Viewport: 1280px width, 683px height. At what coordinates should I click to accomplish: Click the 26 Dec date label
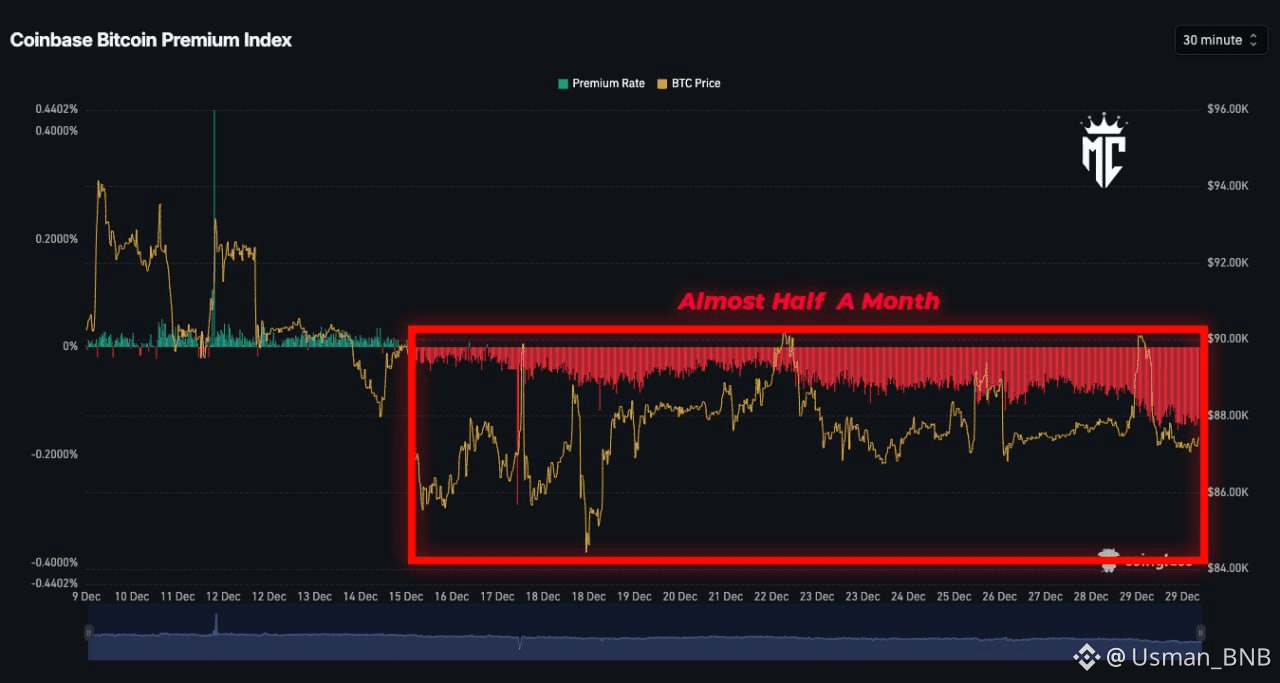999,596
